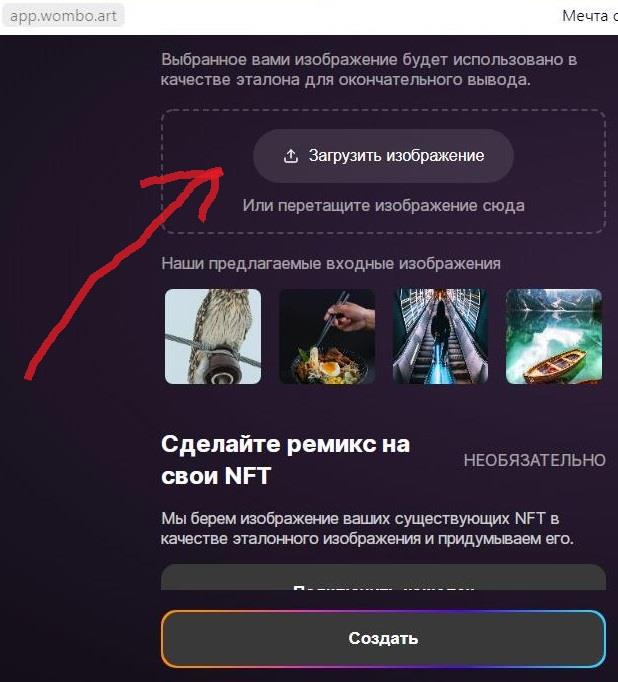Click the person silhouette in escalator thumbnail

(x=440, y=328)
